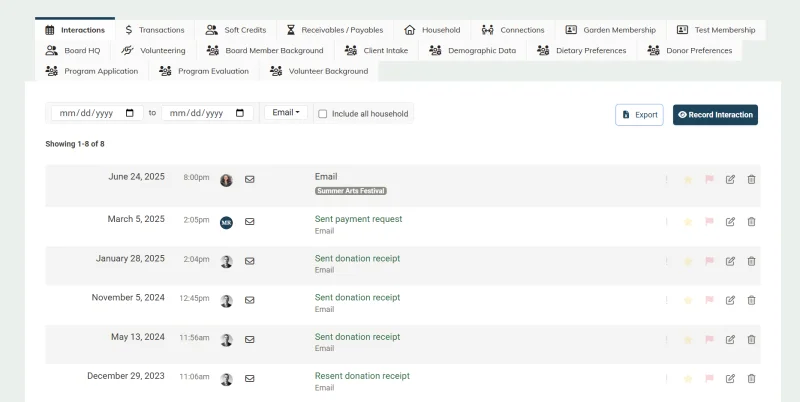Viewport: 800px width, 402px height.
Task: Delete the May 13, 2024 donation receipt row
Action: pyautogui.click(x=751, y=340)
